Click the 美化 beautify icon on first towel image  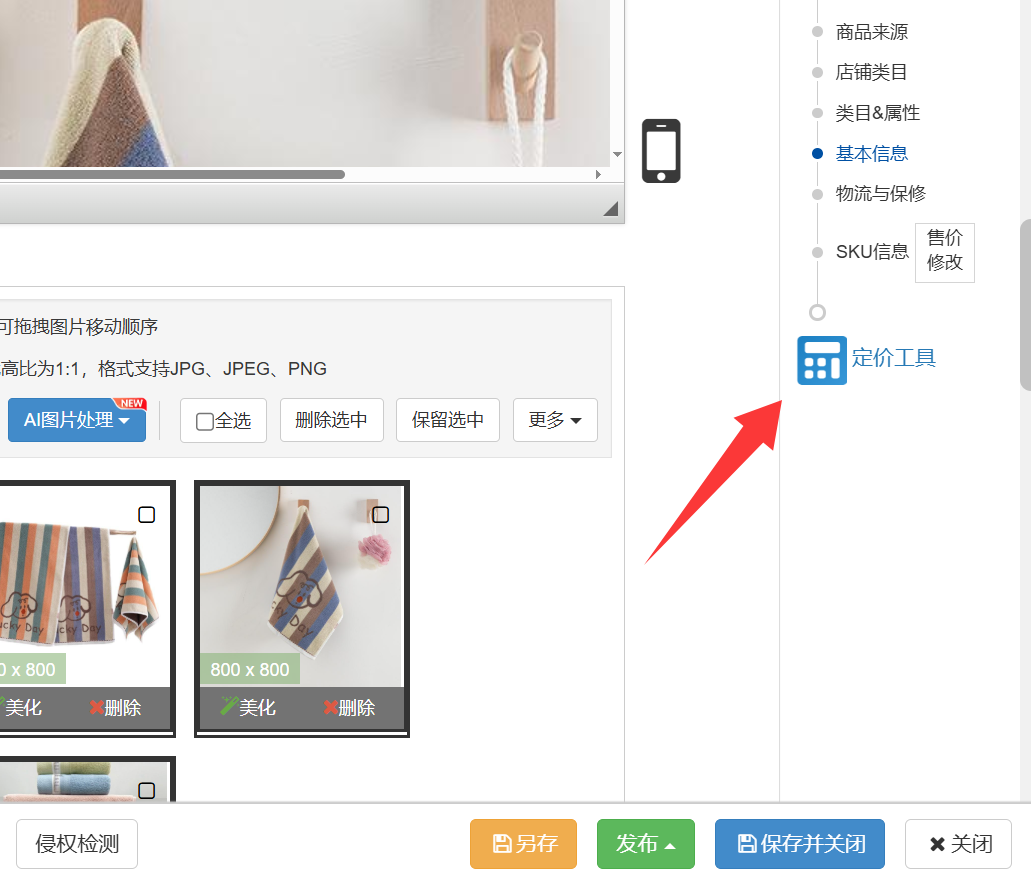[4, 707]
